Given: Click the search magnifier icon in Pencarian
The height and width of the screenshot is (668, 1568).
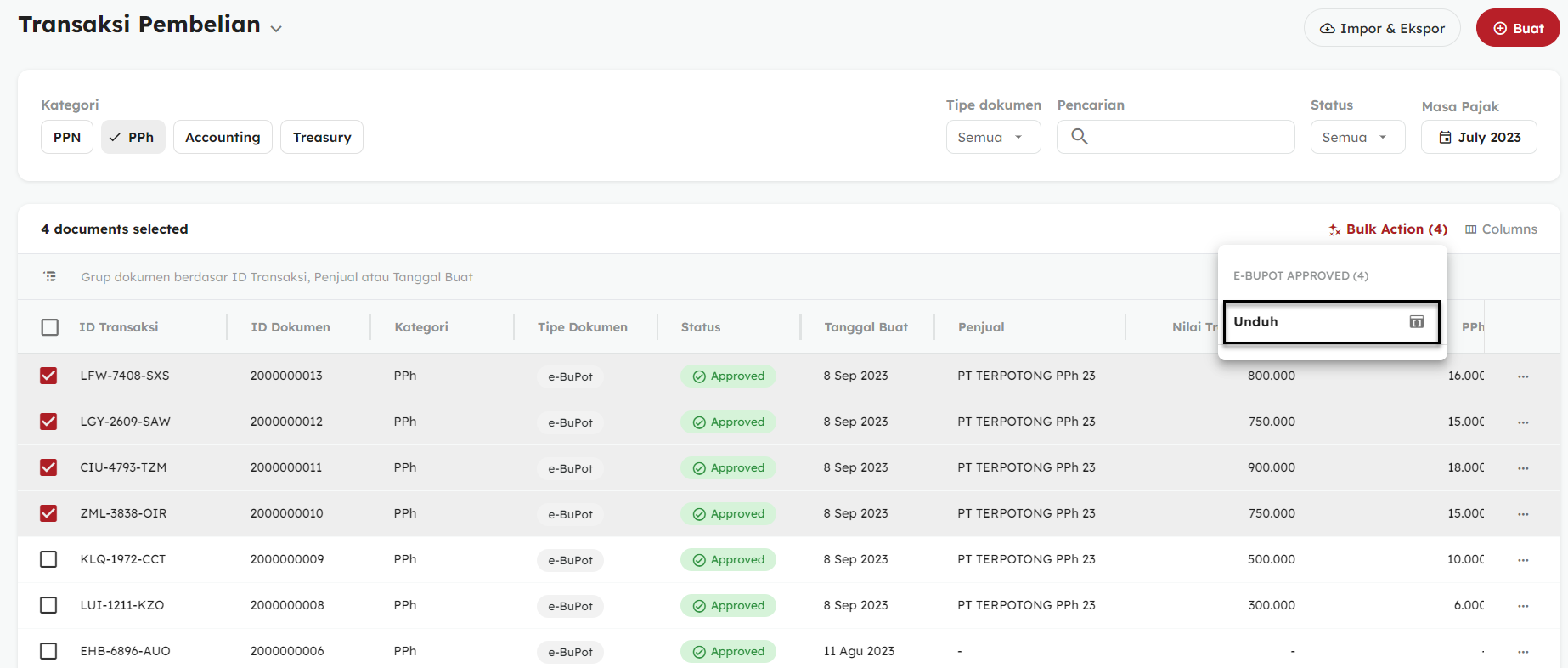Looking at the screenshot, I should (1079, 136).
